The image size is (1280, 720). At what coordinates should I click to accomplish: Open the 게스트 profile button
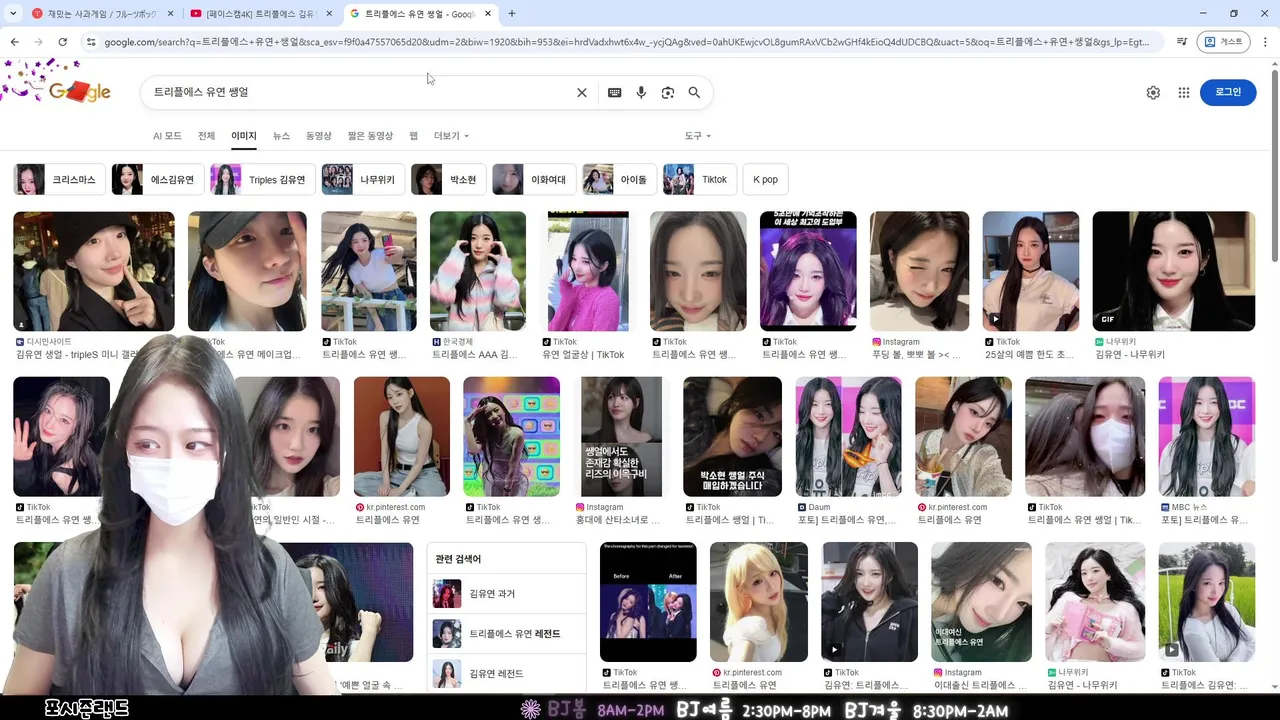1224,42
